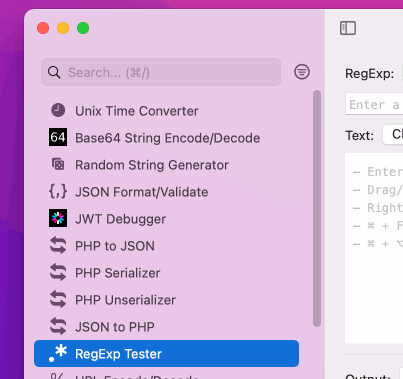Screen dimensions: 403x379
Task: Focus the Search tools field
Action: [x=161, y=72]
